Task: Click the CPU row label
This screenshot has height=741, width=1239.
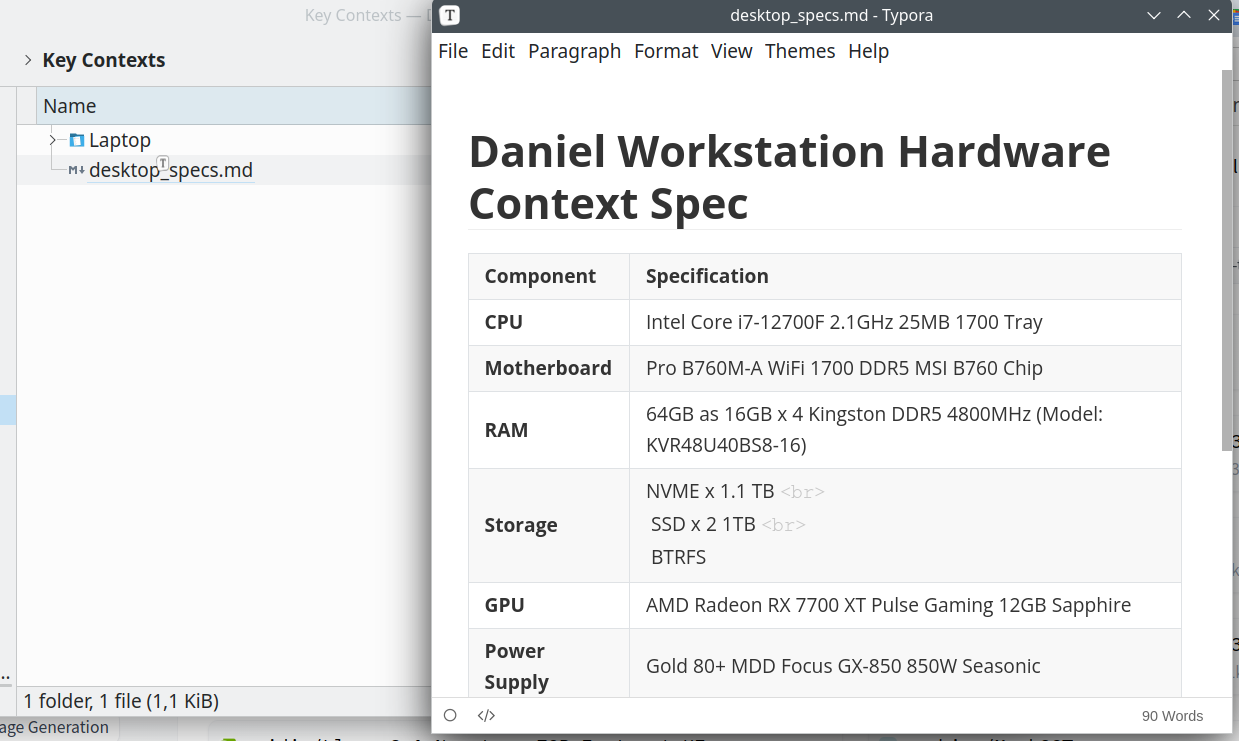Action: [x=504, y=322]
